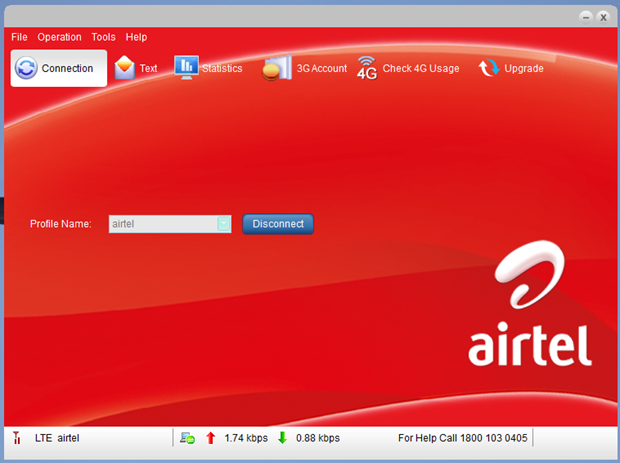Open the Help menu
This screenshot has height=463, width=620.
click(137, 37)
